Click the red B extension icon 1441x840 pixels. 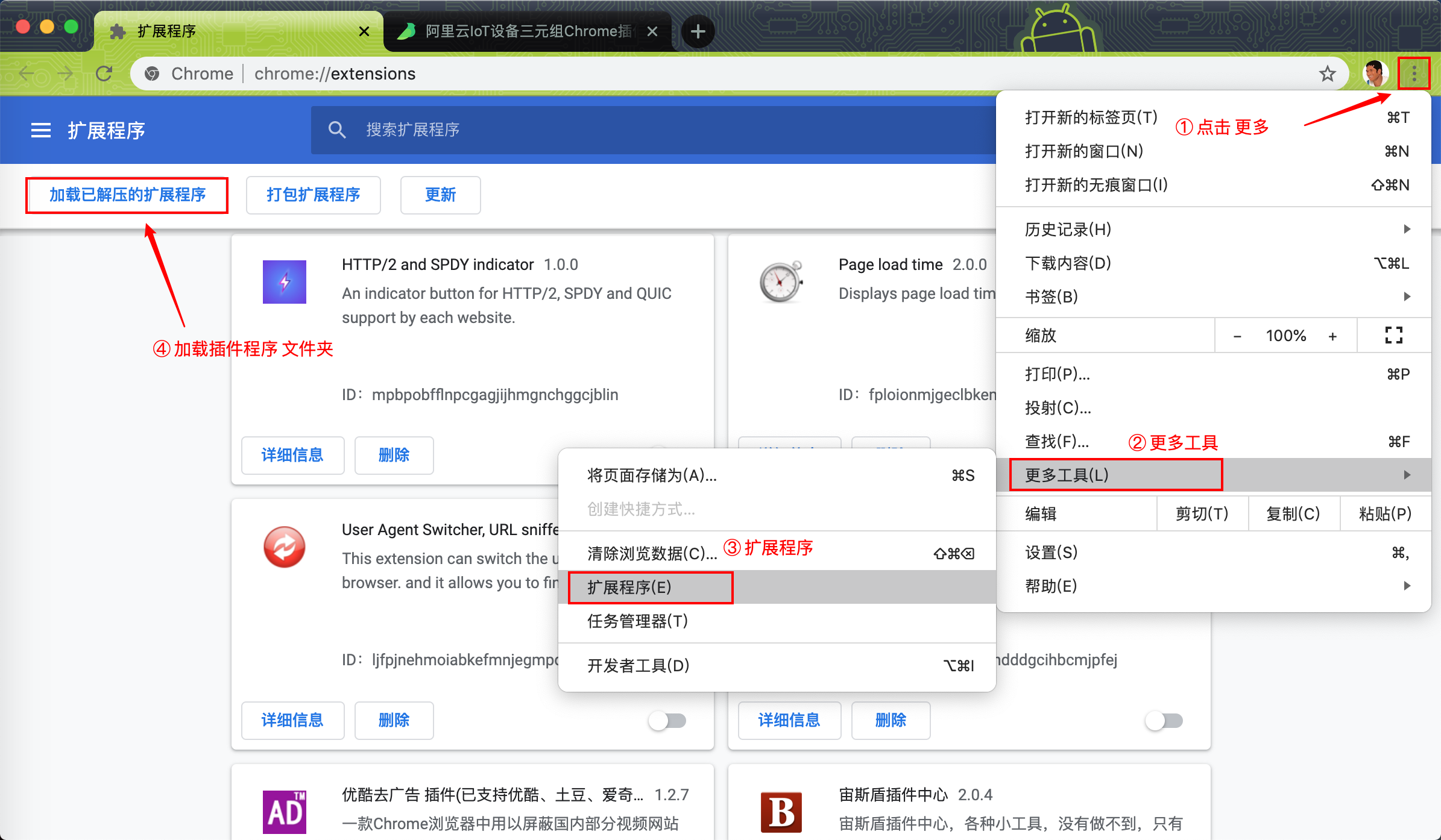pos(781,812)
